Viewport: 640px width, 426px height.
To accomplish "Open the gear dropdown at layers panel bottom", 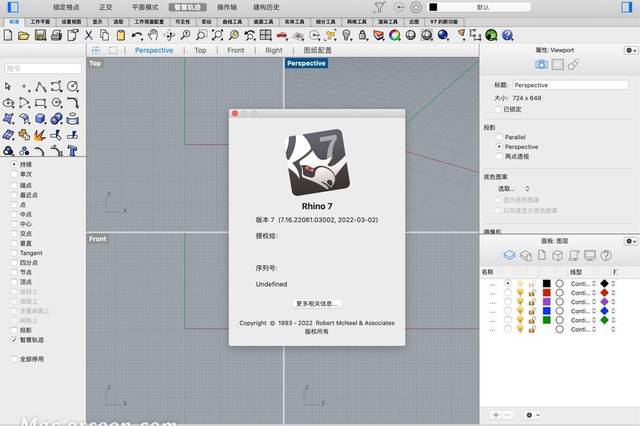I will pos(532,415).
